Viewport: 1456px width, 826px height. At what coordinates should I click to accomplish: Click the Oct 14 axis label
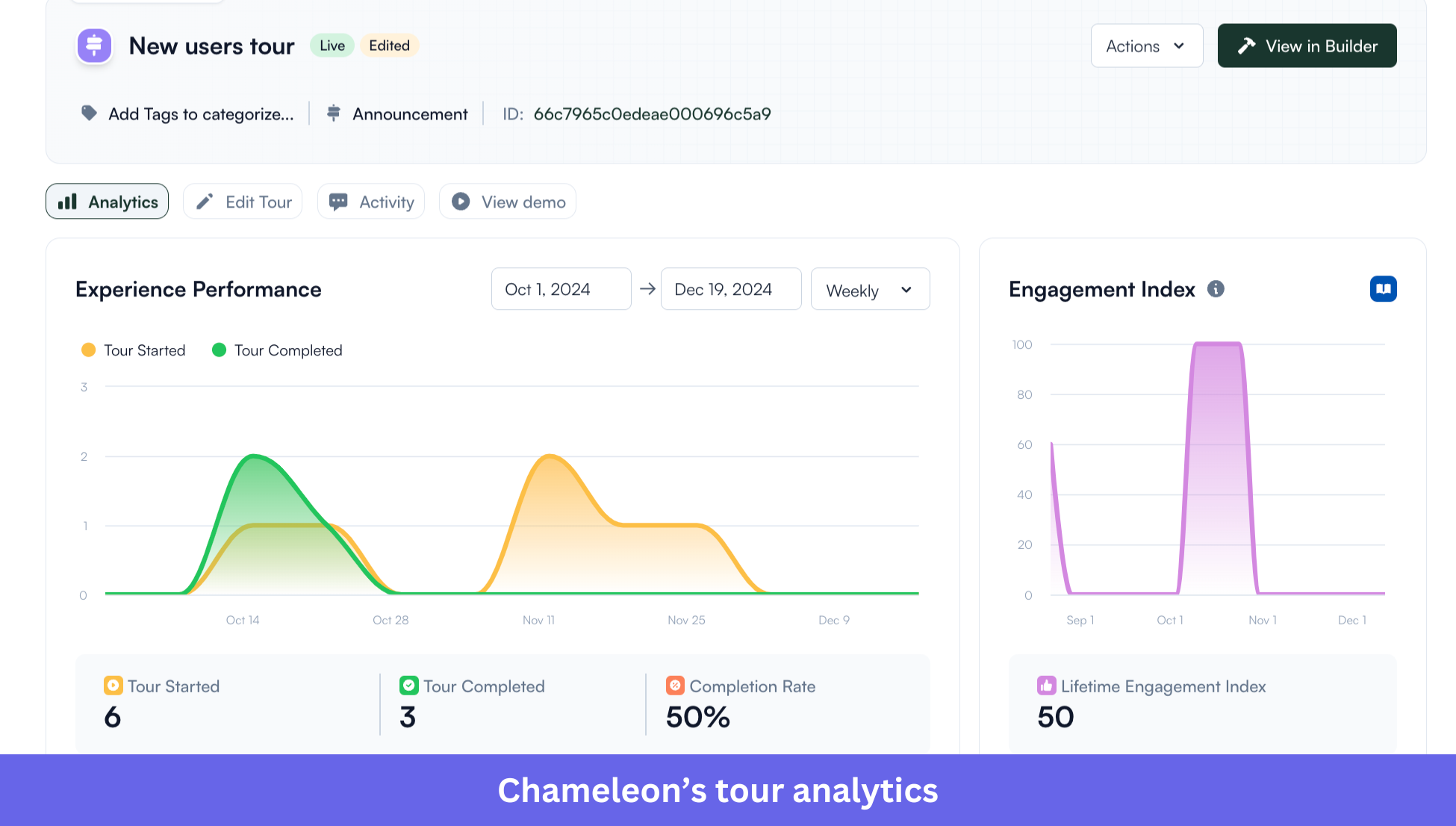click(243, 620)
